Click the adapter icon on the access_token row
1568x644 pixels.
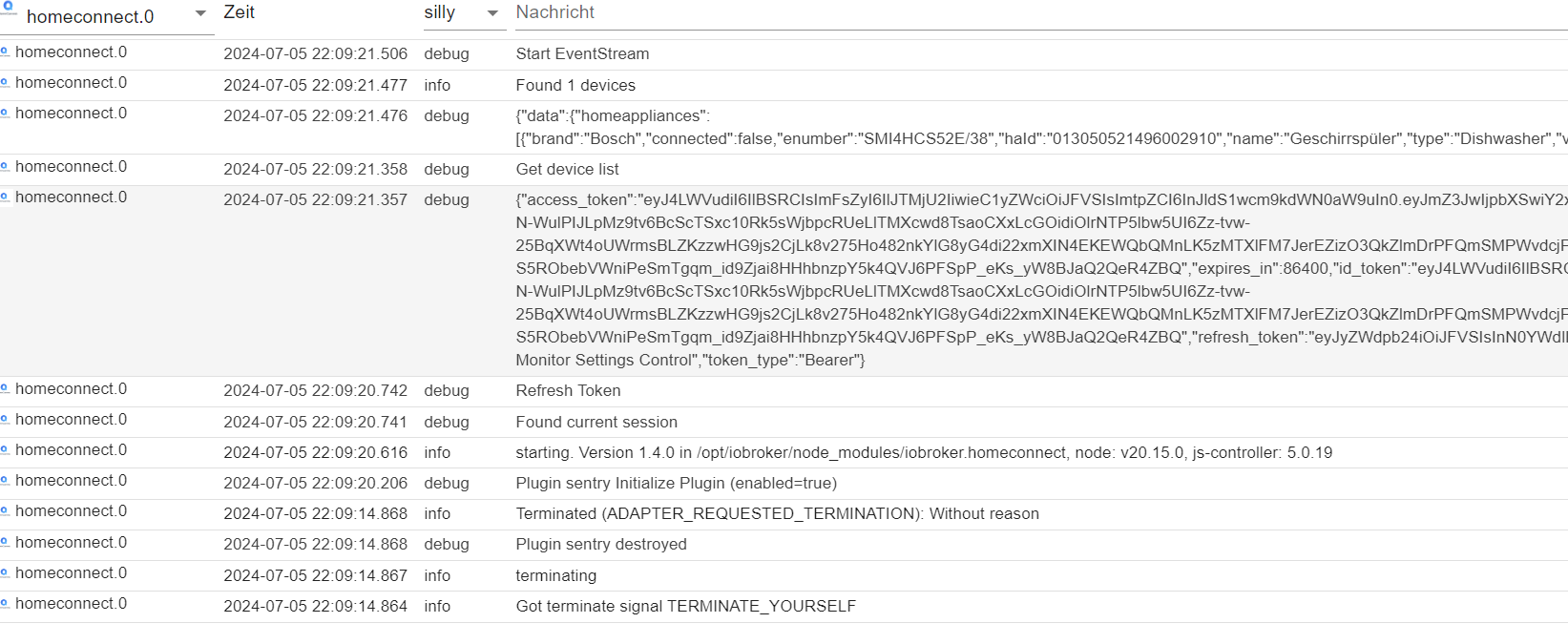[x=5, y=197]
